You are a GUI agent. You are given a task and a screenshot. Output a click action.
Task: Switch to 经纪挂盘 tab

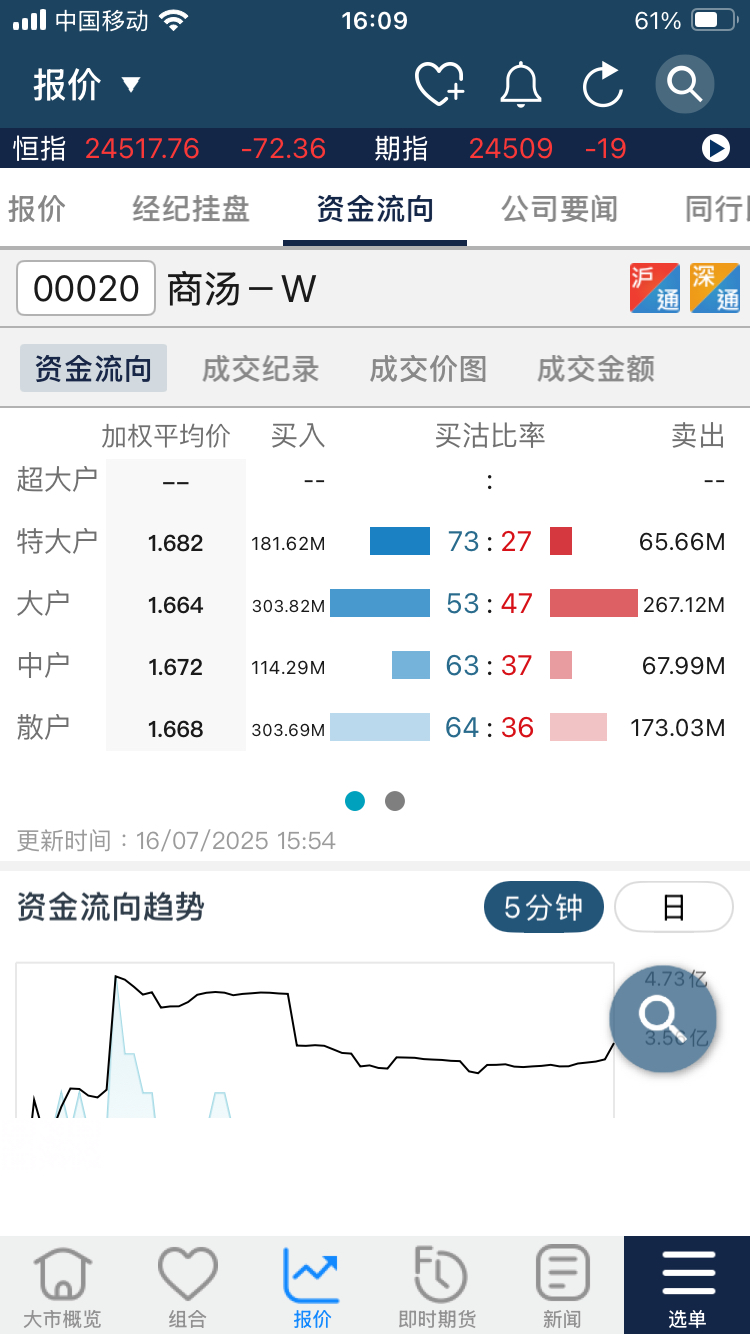pyautogui.click(x=191, y=209)
